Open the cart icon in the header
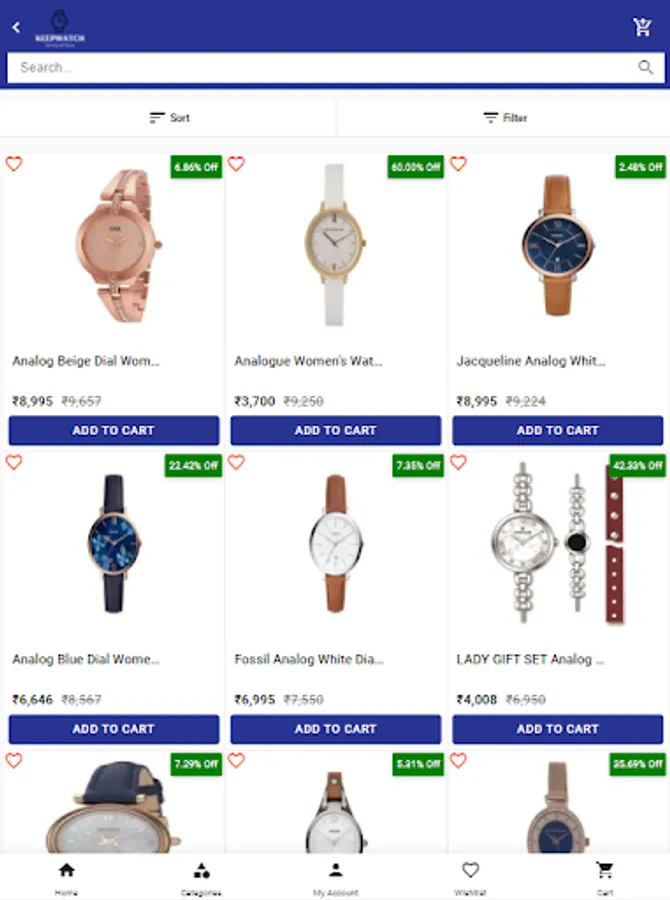 tap(642, 26)
